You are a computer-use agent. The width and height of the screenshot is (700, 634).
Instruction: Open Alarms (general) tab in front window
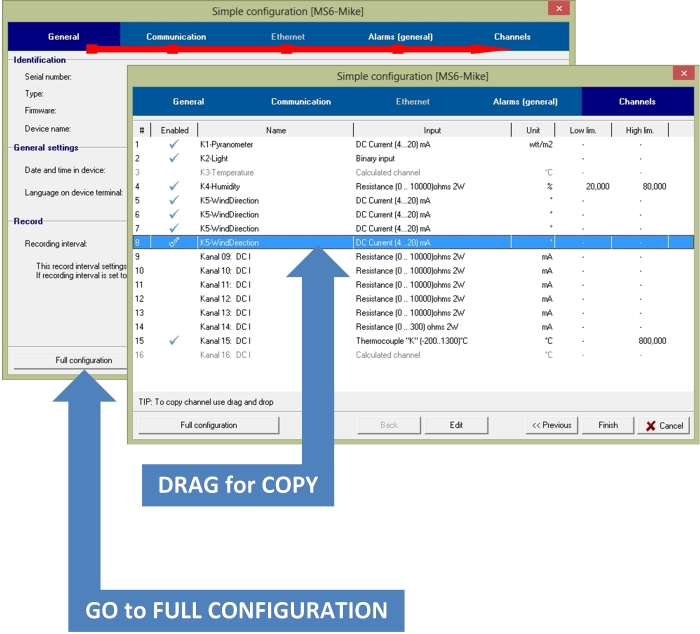[525, 102]
